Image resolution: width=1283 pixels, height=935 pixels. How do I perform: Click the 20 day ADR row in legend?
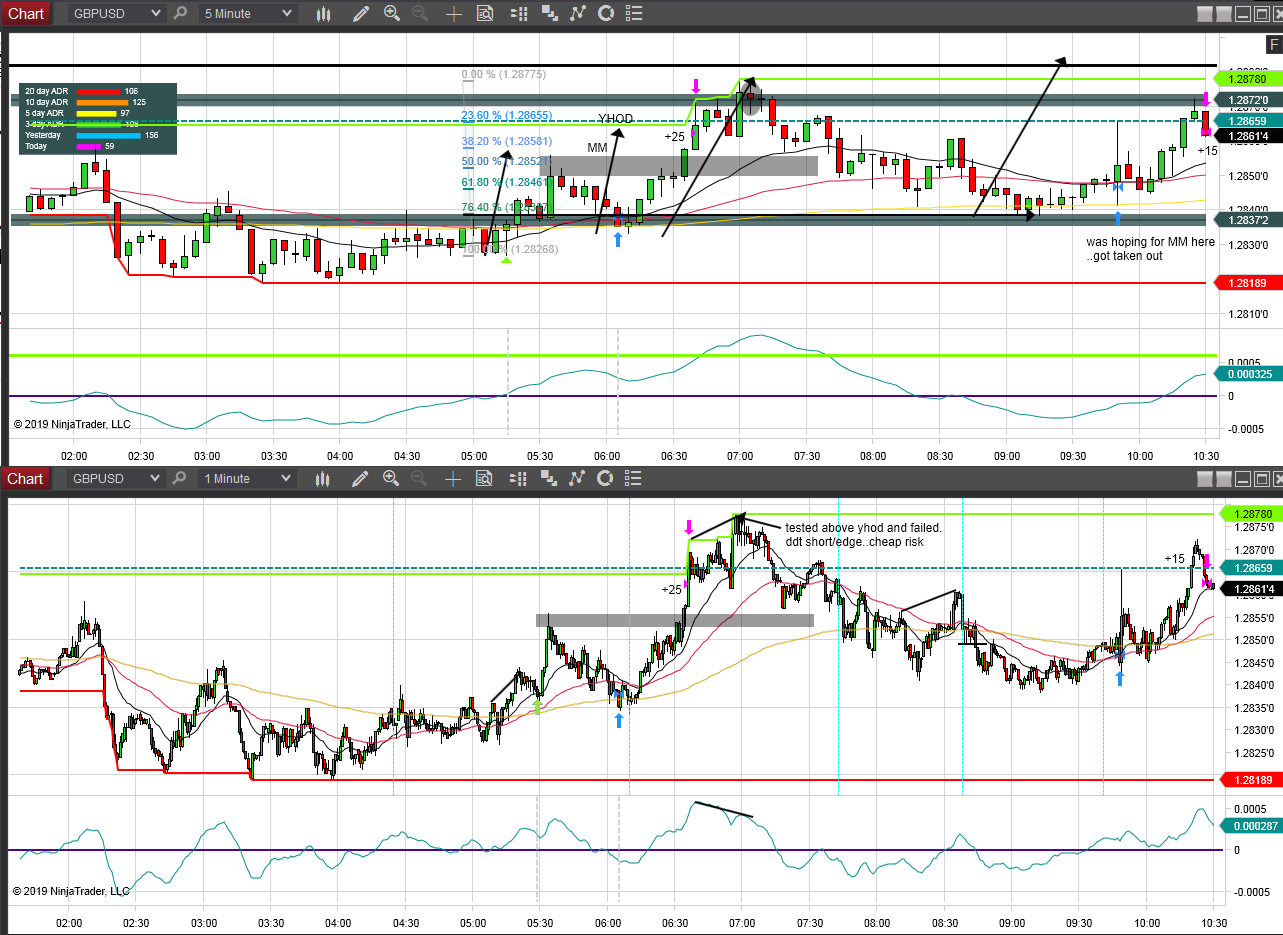coord(98,91)
